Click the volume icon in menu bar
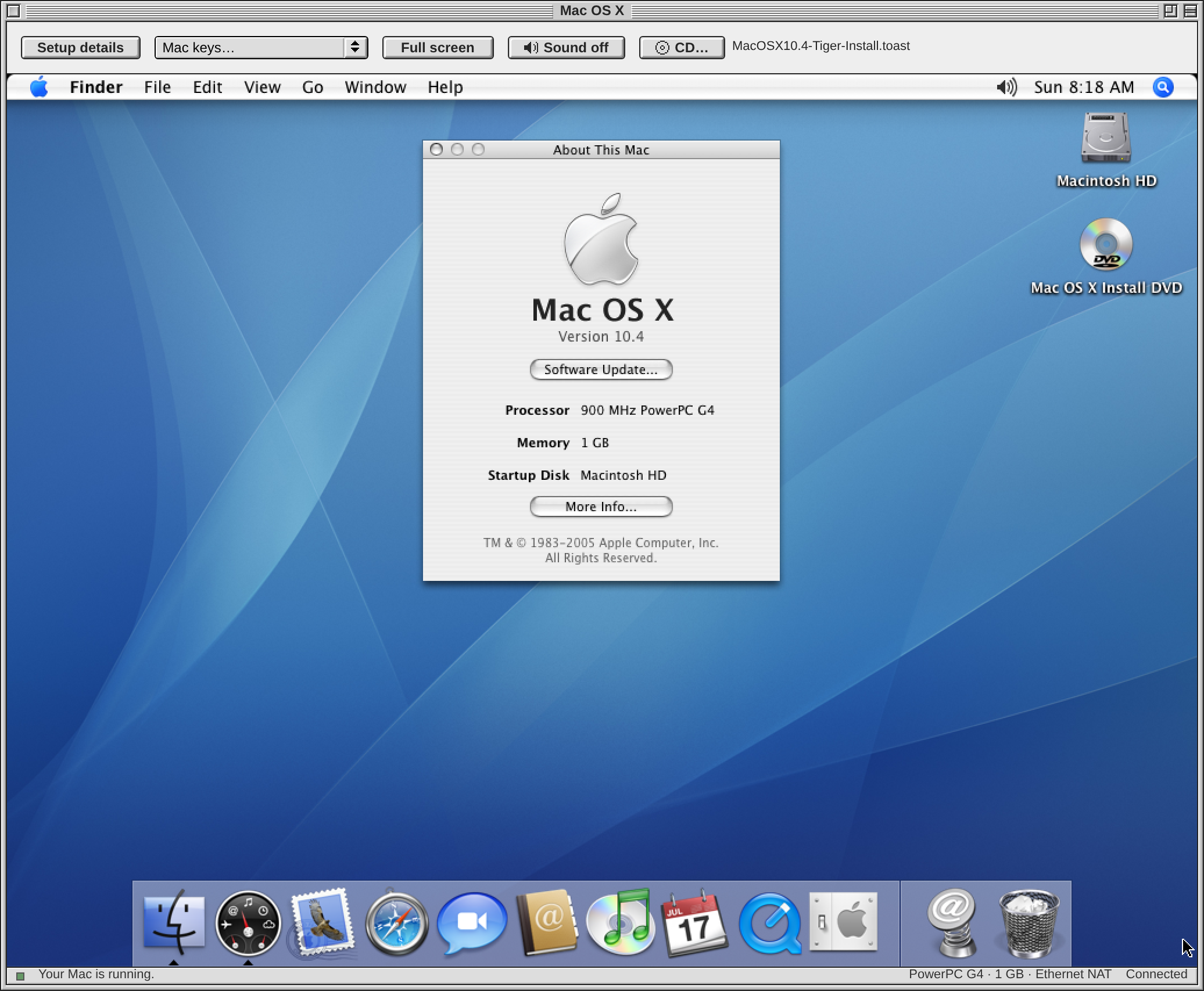Viewport: 1204px width, 991px height. (1007, 87)
